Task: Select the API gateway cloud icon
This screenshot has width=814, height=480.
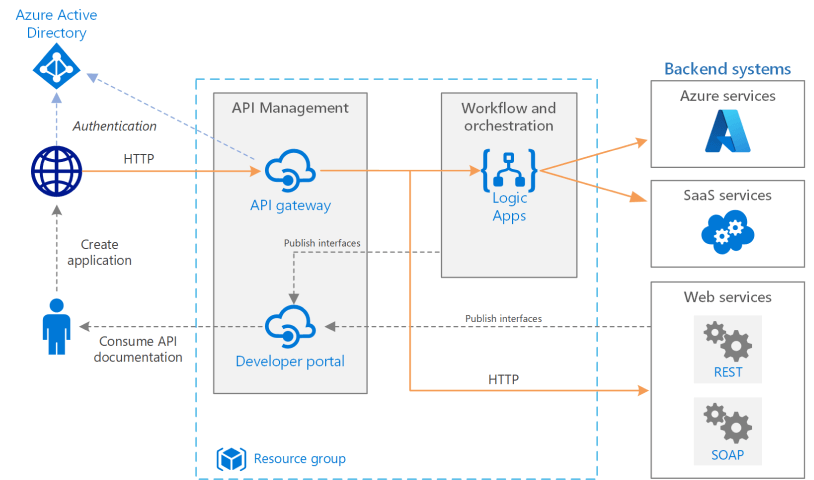Action: click(x=290, y=170)
